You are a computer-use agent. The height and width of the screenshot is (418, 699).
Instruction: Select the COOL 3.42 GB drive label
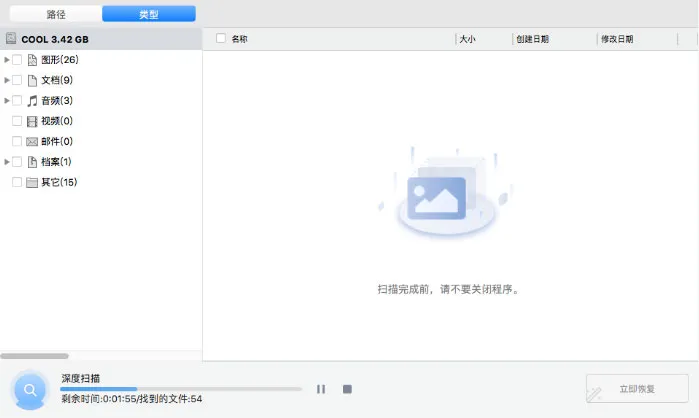[x=55, y=39]
